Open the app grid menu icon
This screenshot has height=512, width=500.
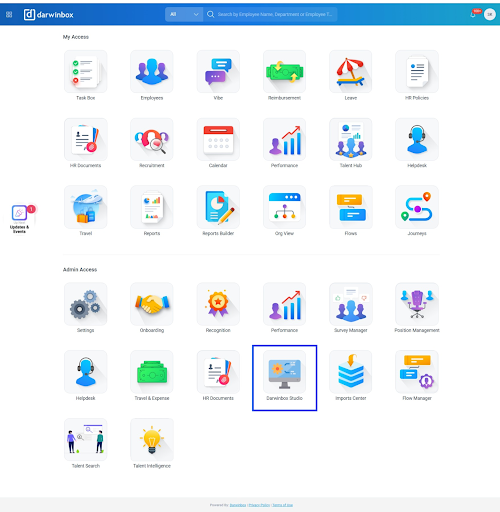point(9,14)
